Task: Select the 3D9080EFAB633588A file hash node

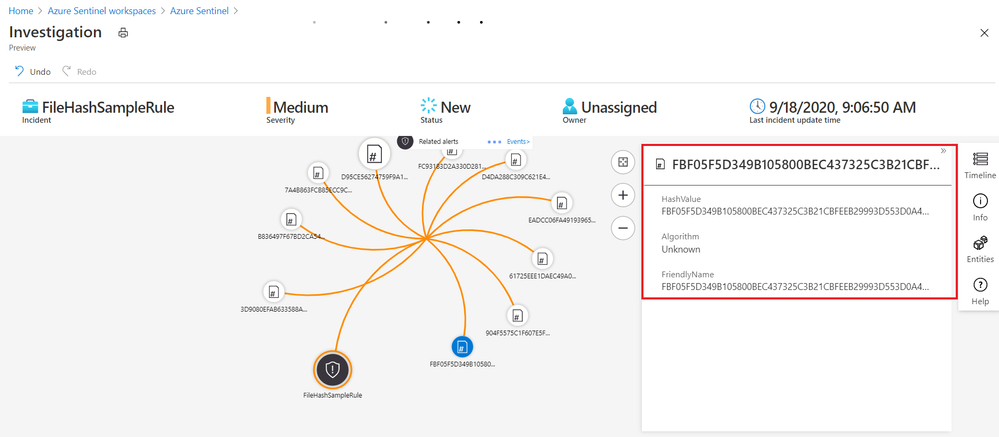Action: (x=273, y=292)
